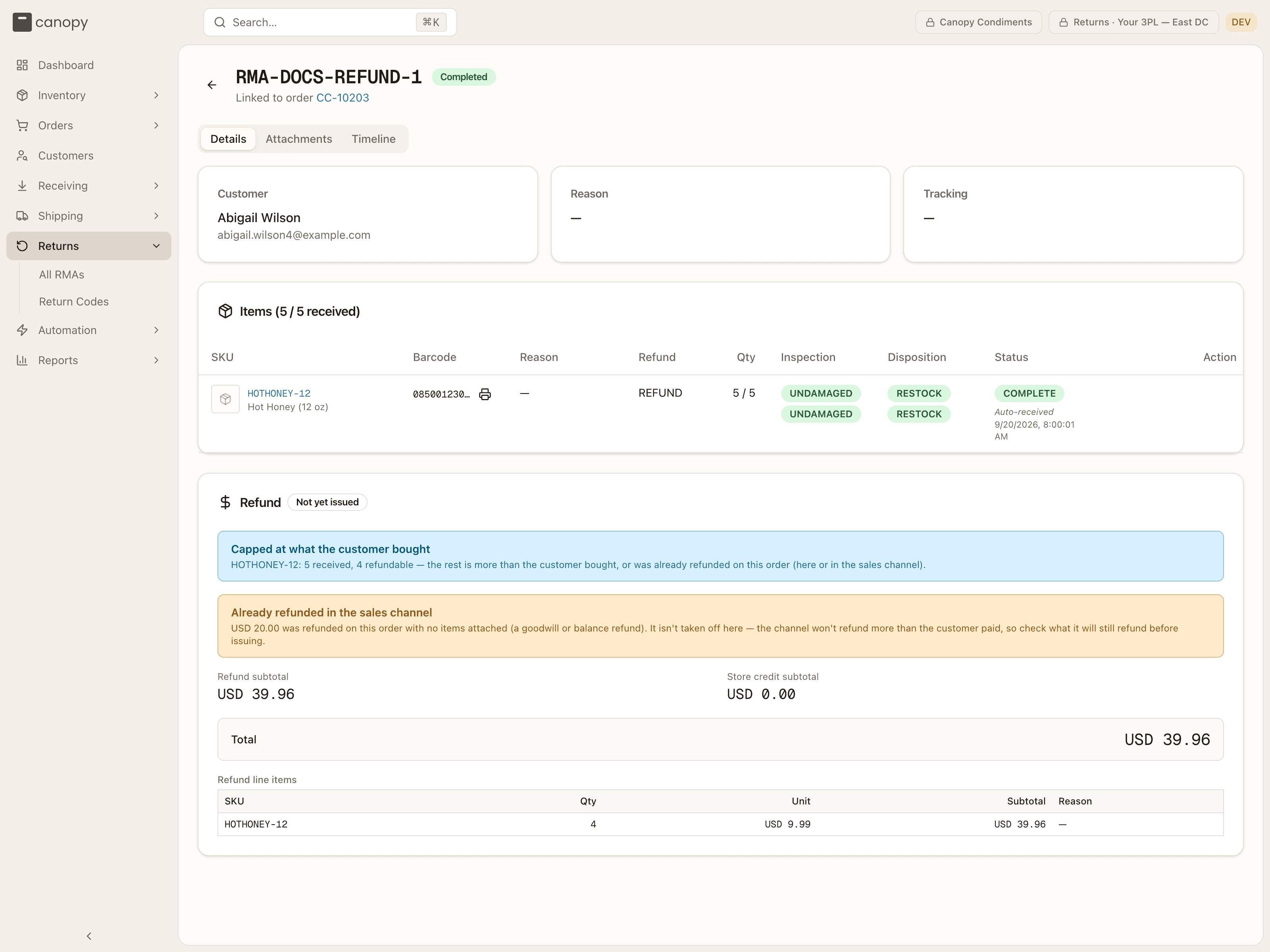Expand the Receiving menu chevron
Viewport: 1270px width, 952px height.
[156, 185]
